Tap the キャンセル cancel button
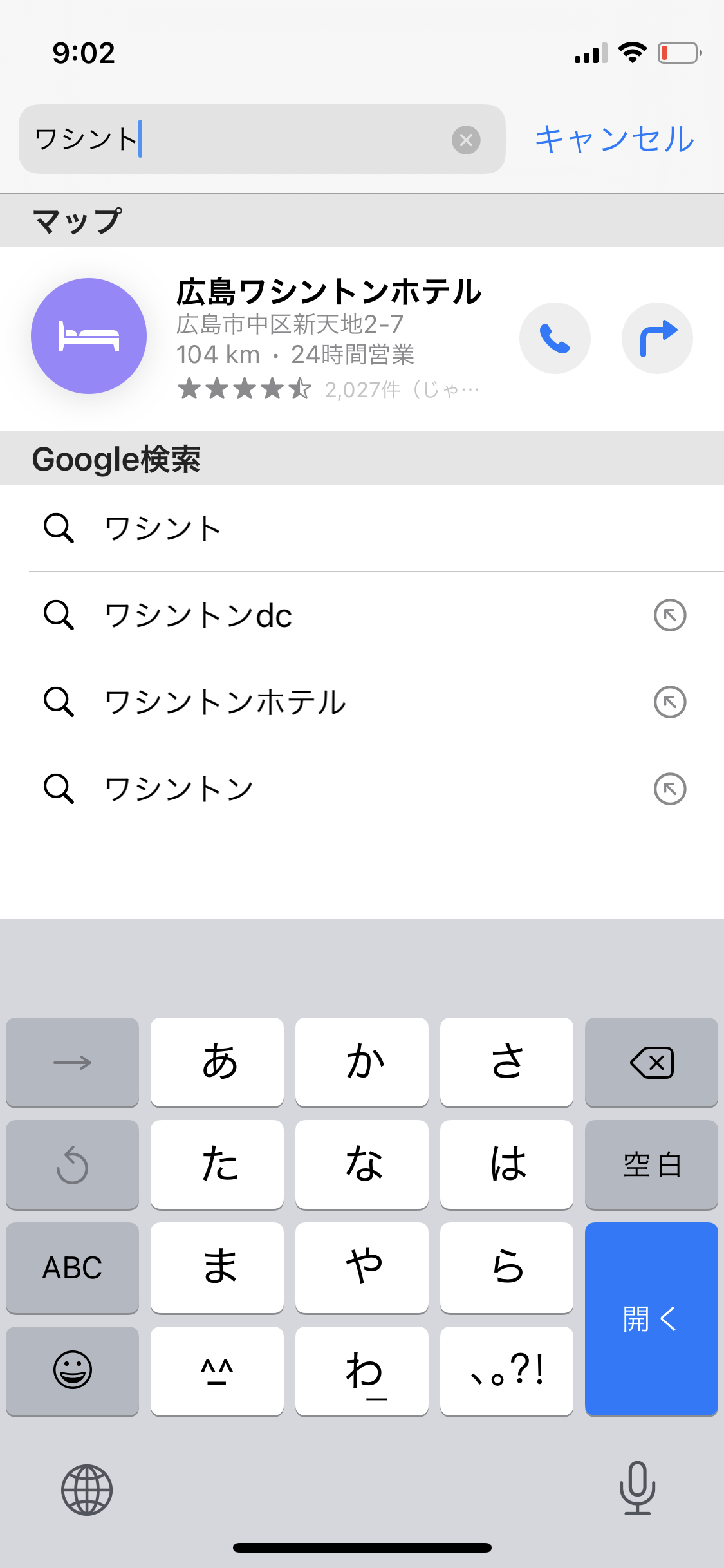 click(615, 139)
